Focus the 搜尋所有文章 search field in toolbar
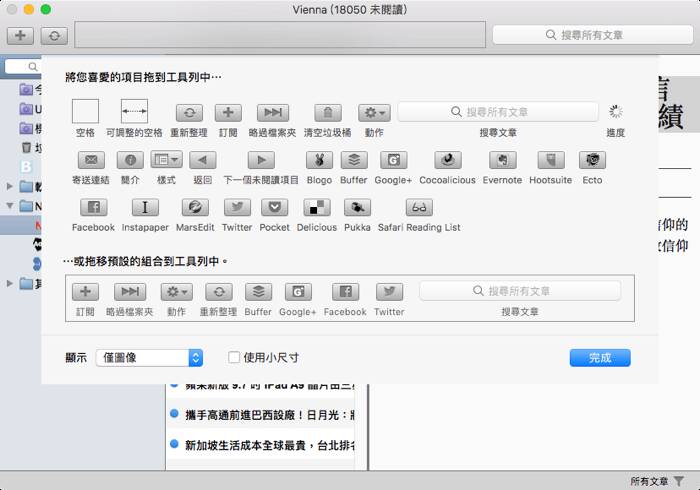The image size is (700, 490). (593, 35)
